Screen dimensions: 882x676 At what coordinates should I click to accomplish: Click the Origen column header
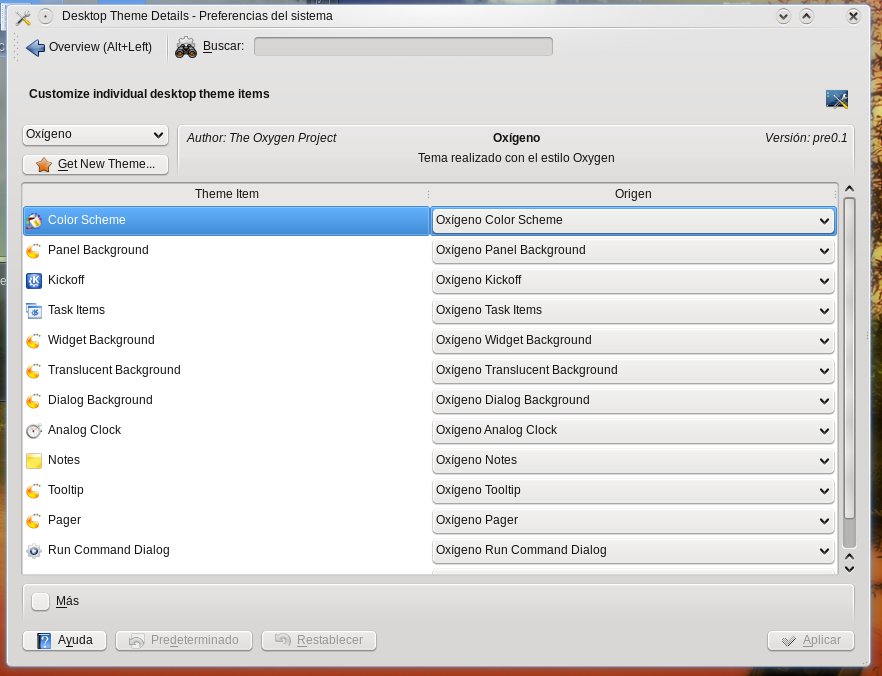point(633,194)
